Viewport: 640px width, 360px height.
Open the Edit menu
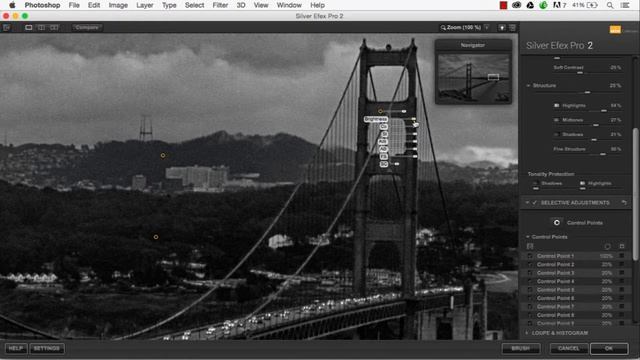pos(94,5)
